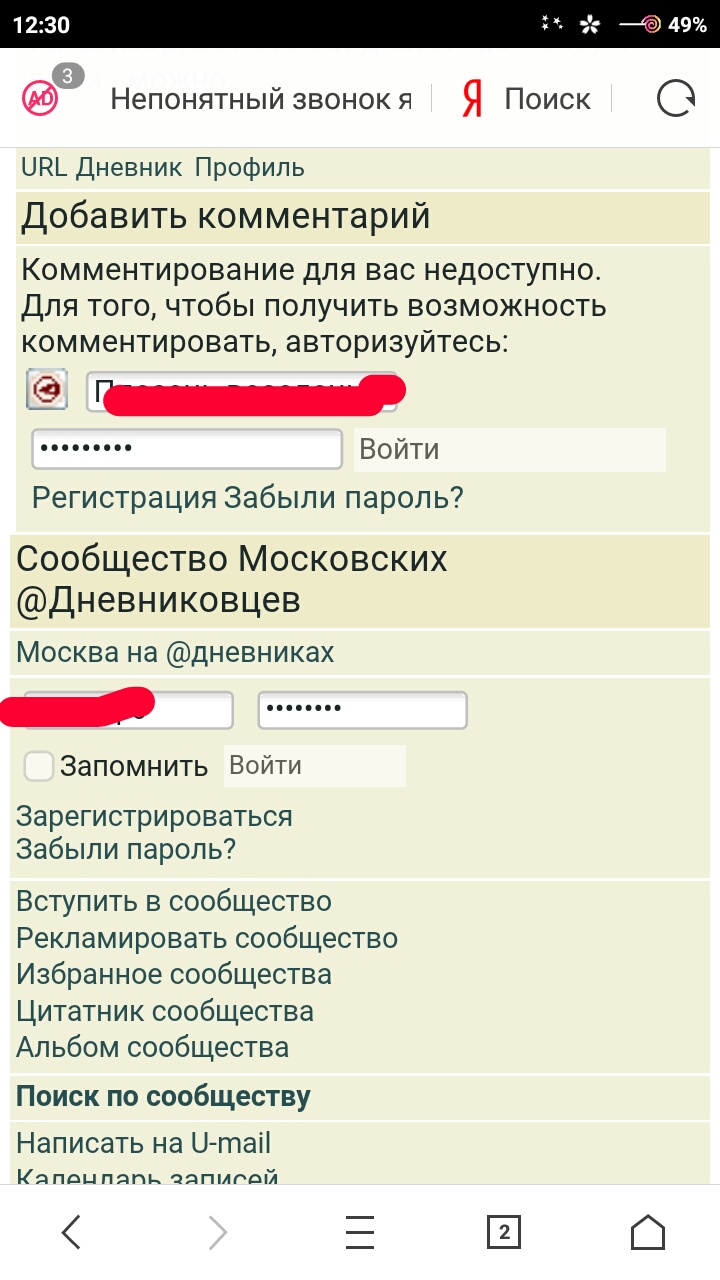Check the Запомнить checkbox
This screenshot has width=720, height=1280.
click(x=39, y=766)
